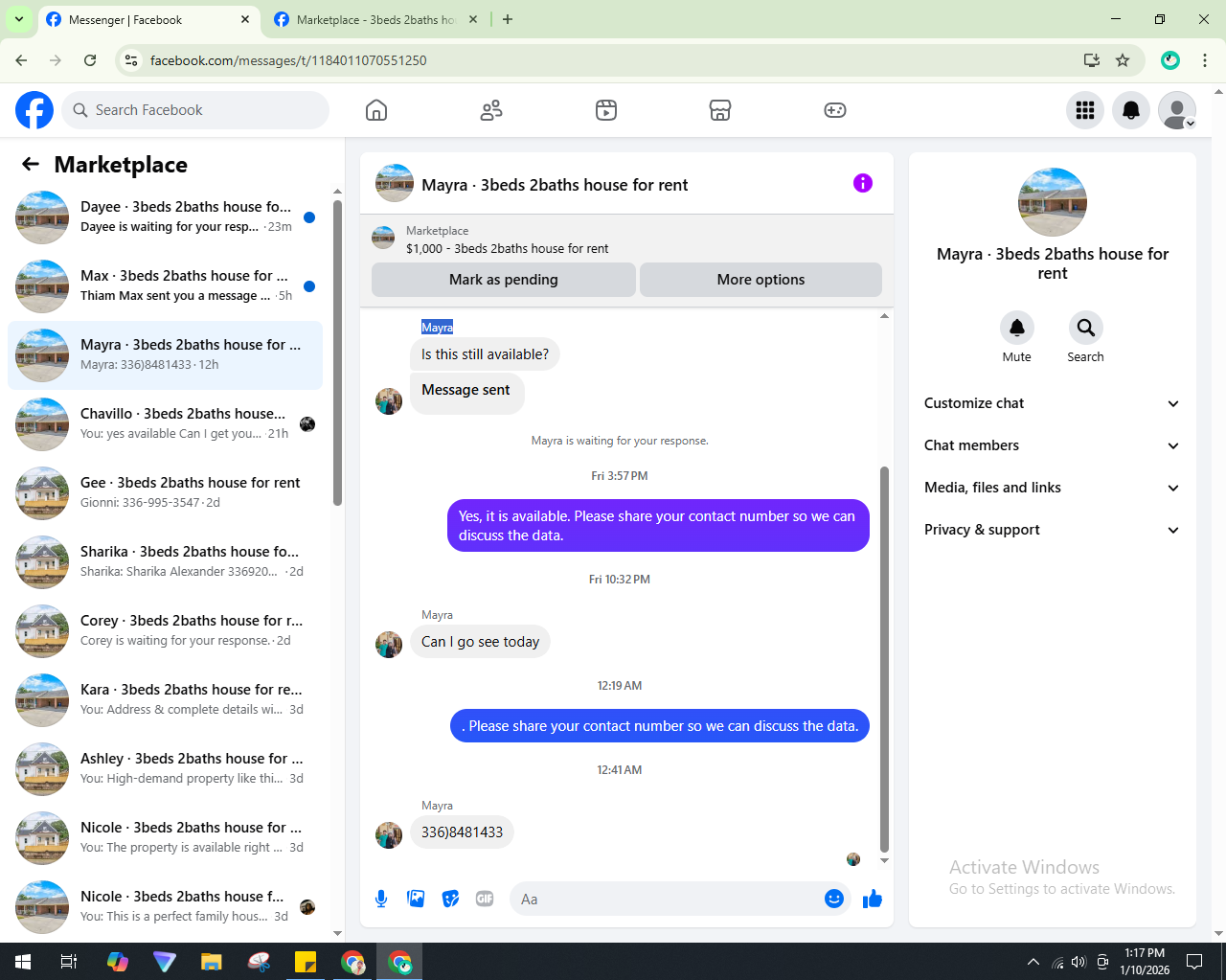Open a new browser tab

click(x=508, y=19)
